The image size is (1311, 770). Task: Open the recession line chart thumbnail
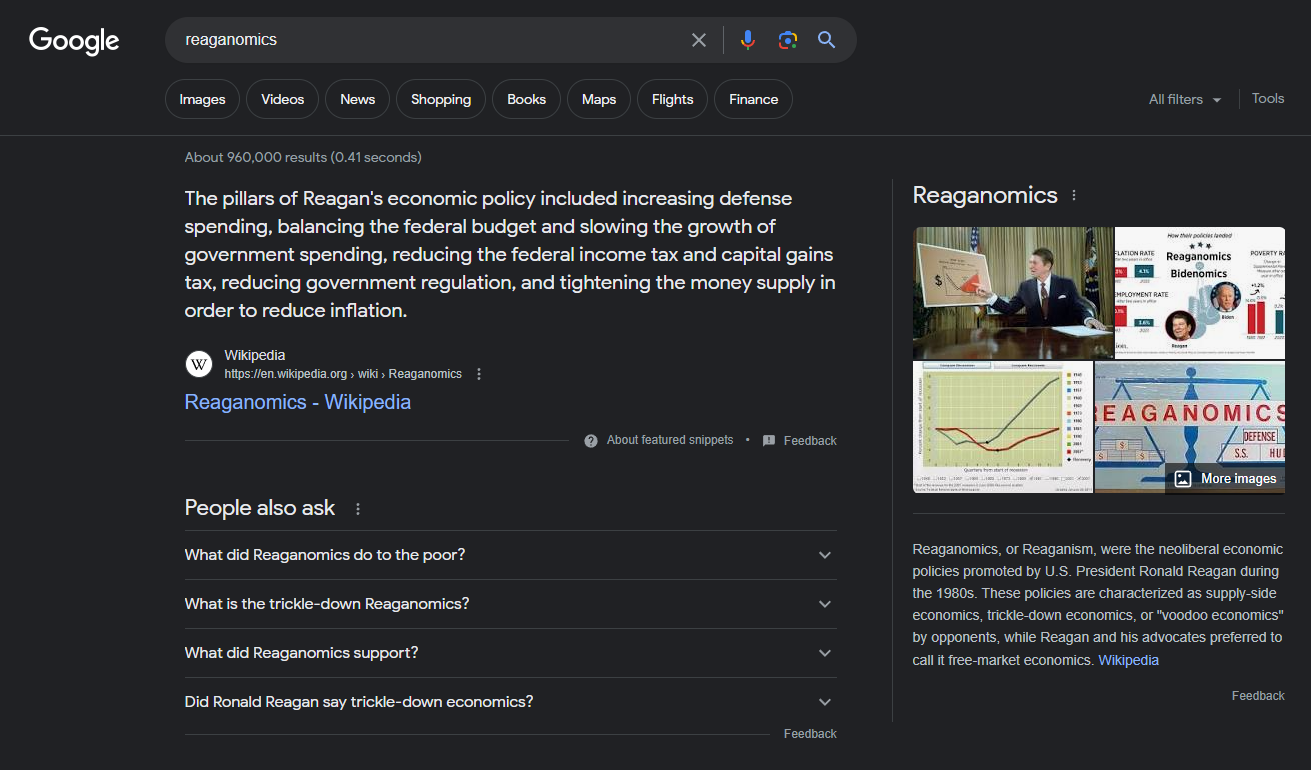click(1003, 427)
